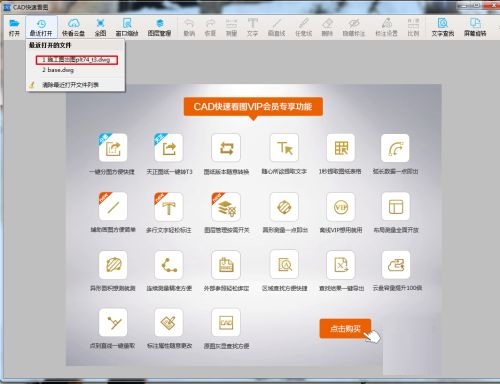500x384 pixels.
Task: Click the annotation properties edit tag icon
Action: 169,323
